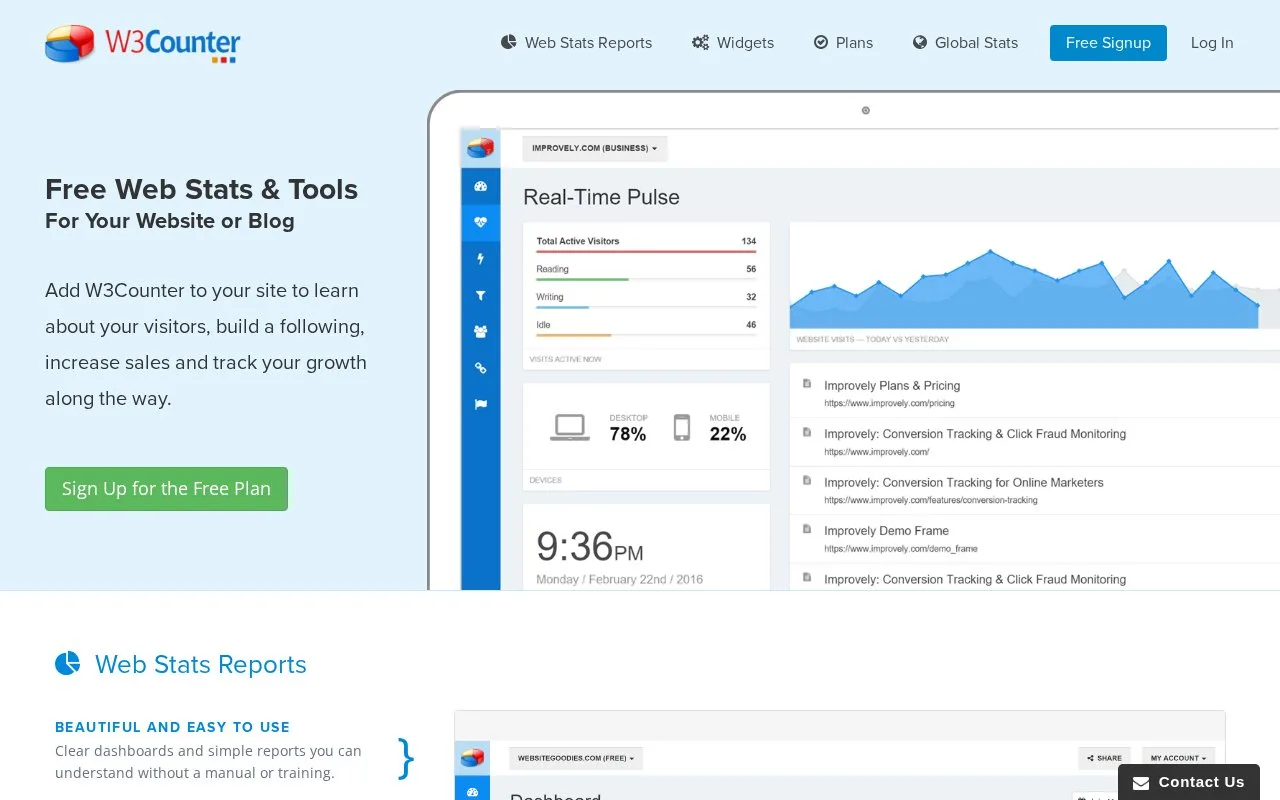Click the Desktop 78% value

628,434
